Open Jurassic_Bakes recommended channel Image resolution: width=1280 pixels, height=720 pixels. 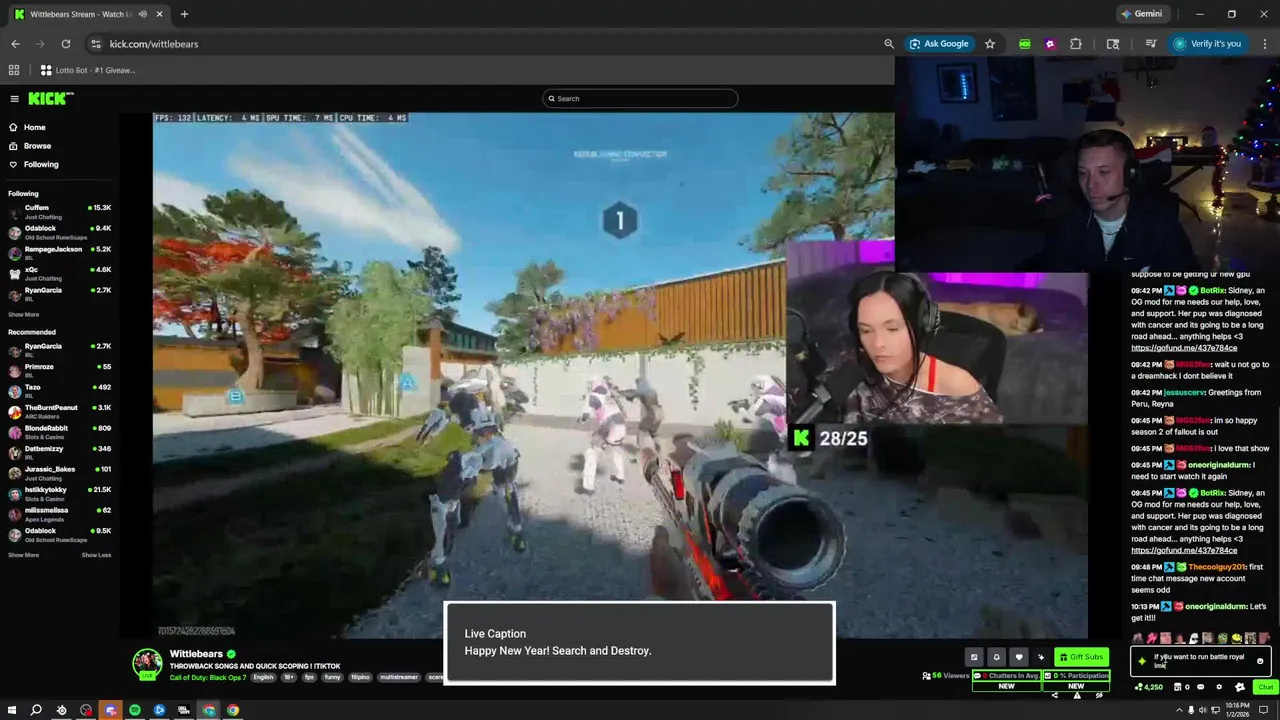pyautogui.click(x=60, y=472)
